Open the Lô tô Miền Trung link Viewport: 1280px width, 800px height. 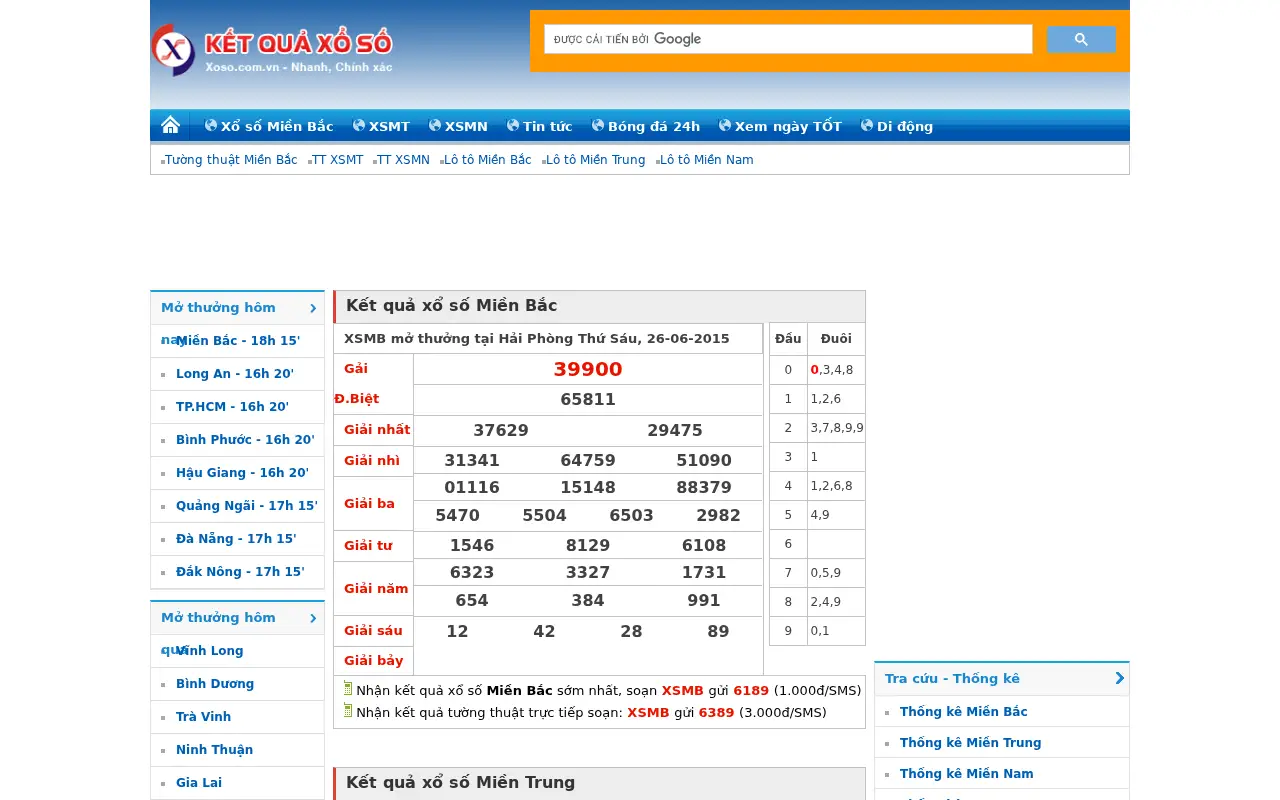point(596,160)
